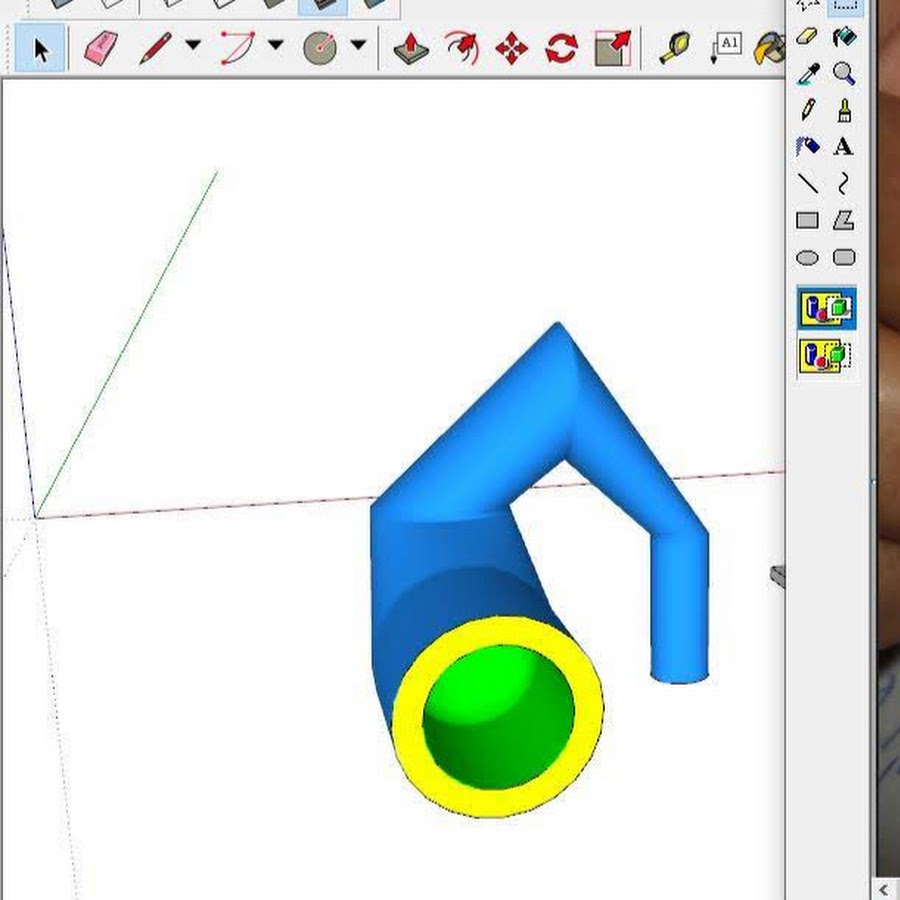Select the SketchUp Select arrow tool

tap(41, 48)
